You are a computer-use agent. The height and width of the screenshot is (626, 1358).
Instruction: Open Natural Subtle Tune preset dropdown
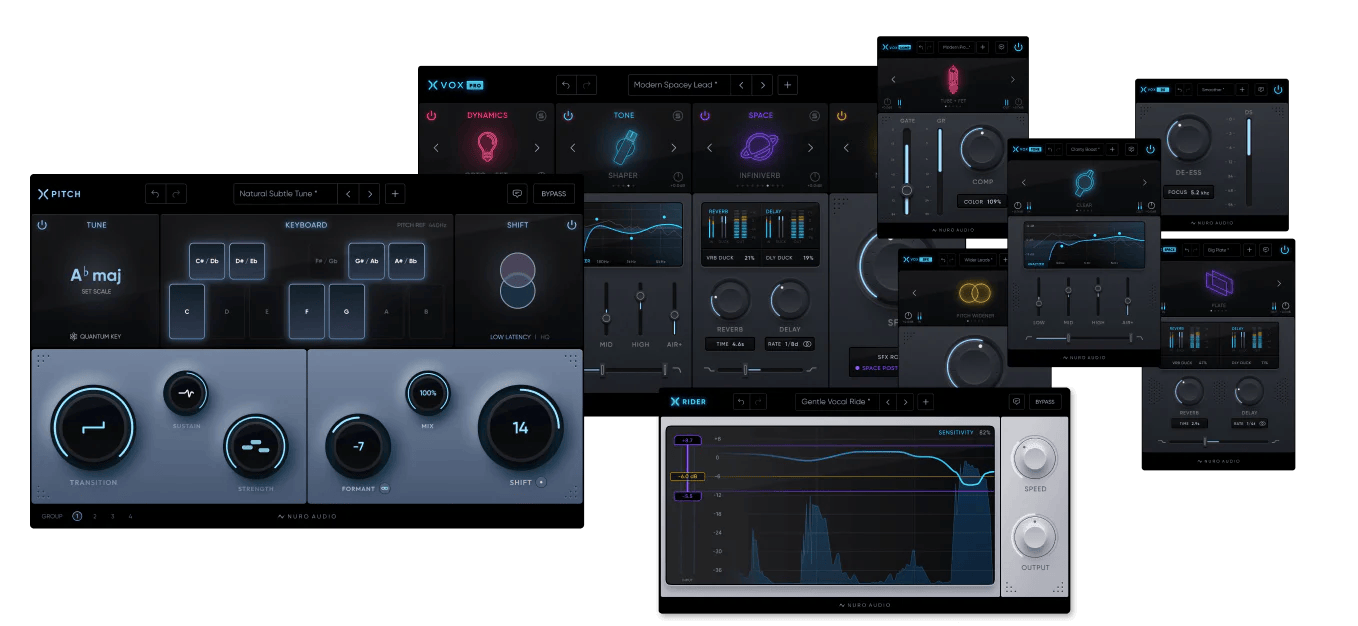click(284, 194)
